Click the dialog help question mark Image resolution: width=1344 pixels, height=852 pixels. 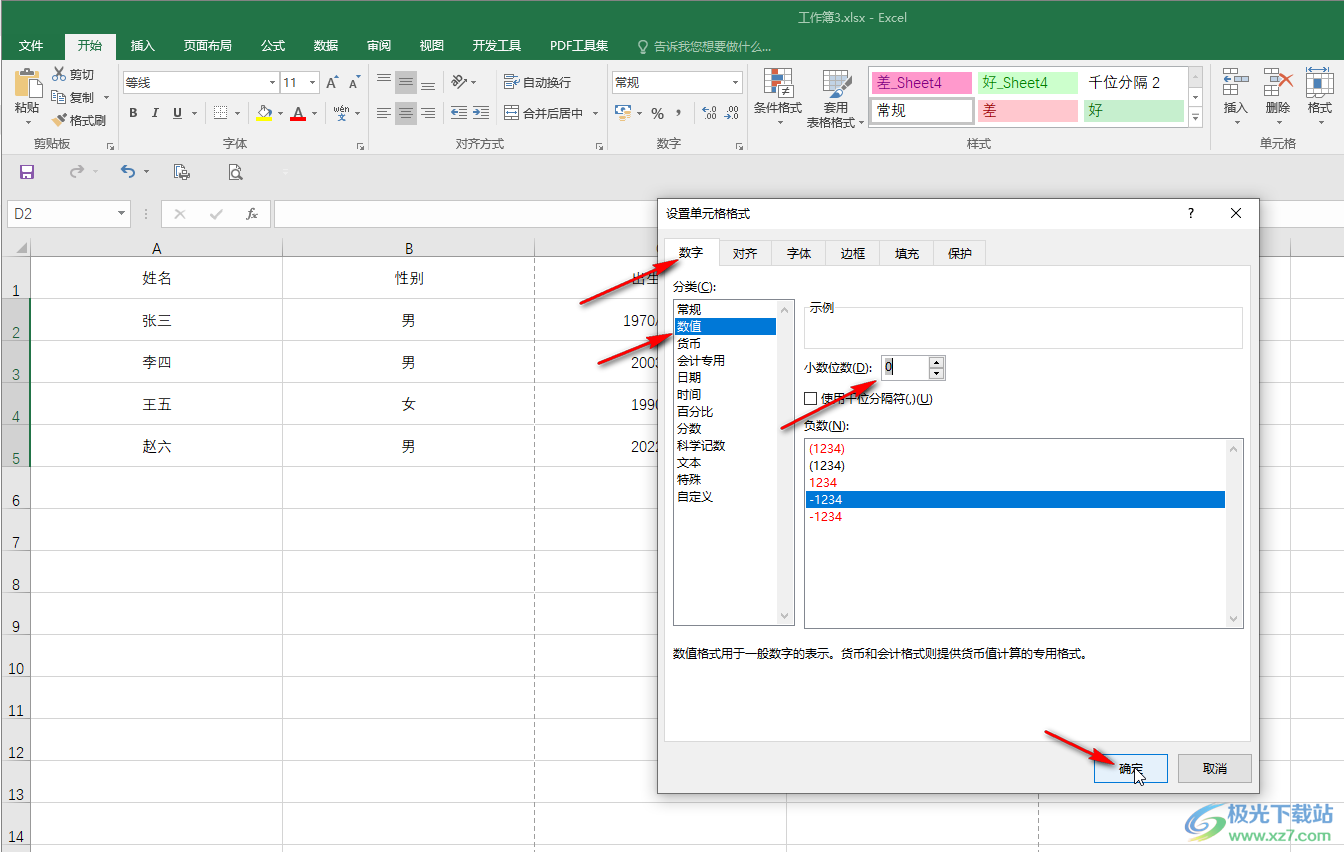(1191, 213)
